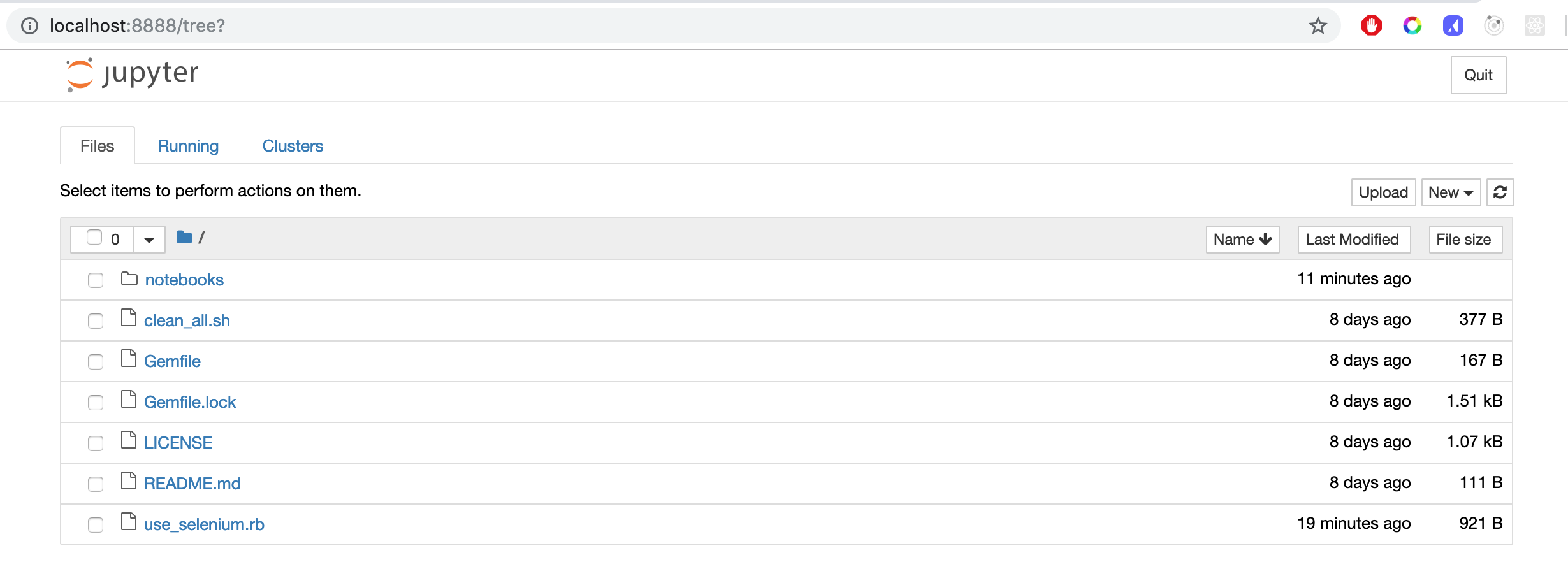Viewport: 1568px width, 576px height.
Task: Click the Upload button
Action: pos(1383,192)
